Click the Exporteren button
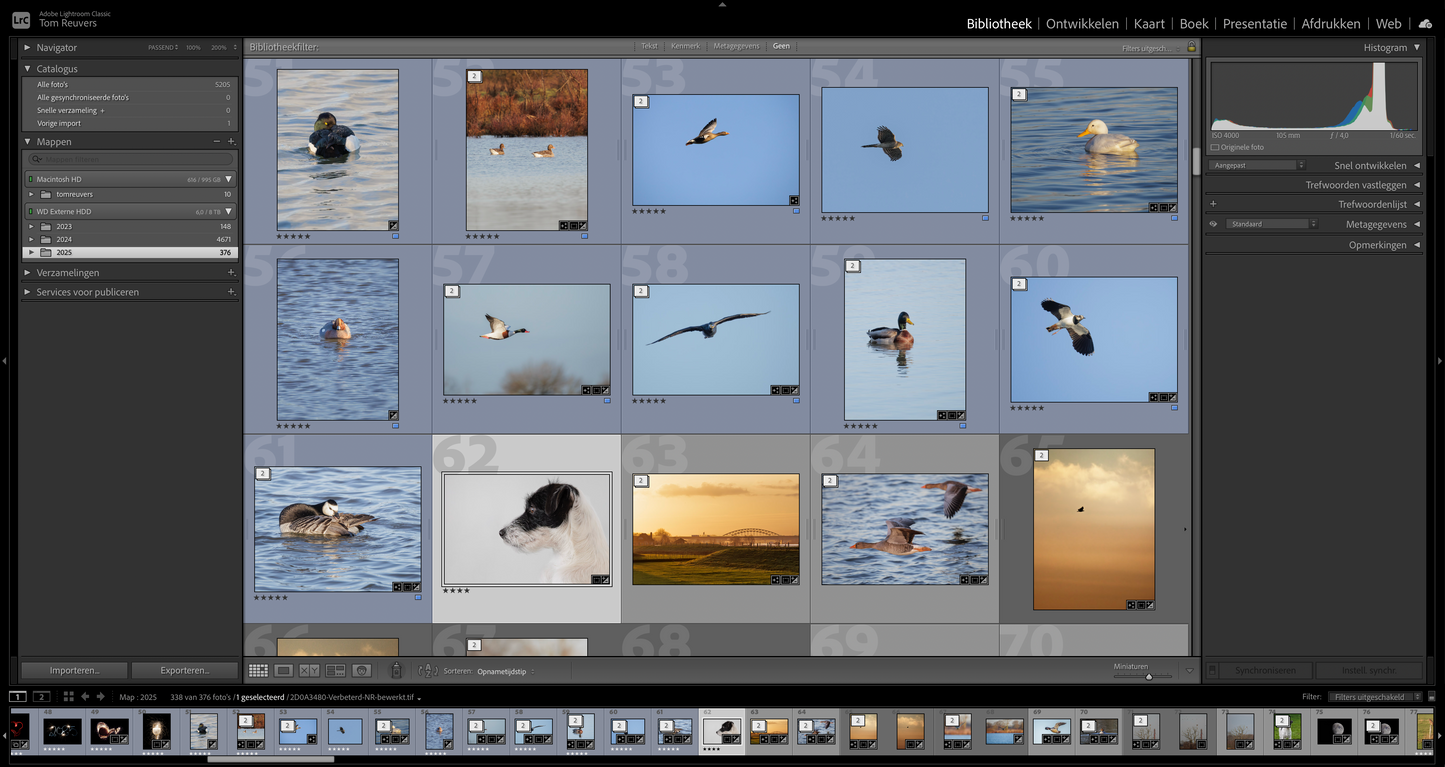 tap(184, 670)
